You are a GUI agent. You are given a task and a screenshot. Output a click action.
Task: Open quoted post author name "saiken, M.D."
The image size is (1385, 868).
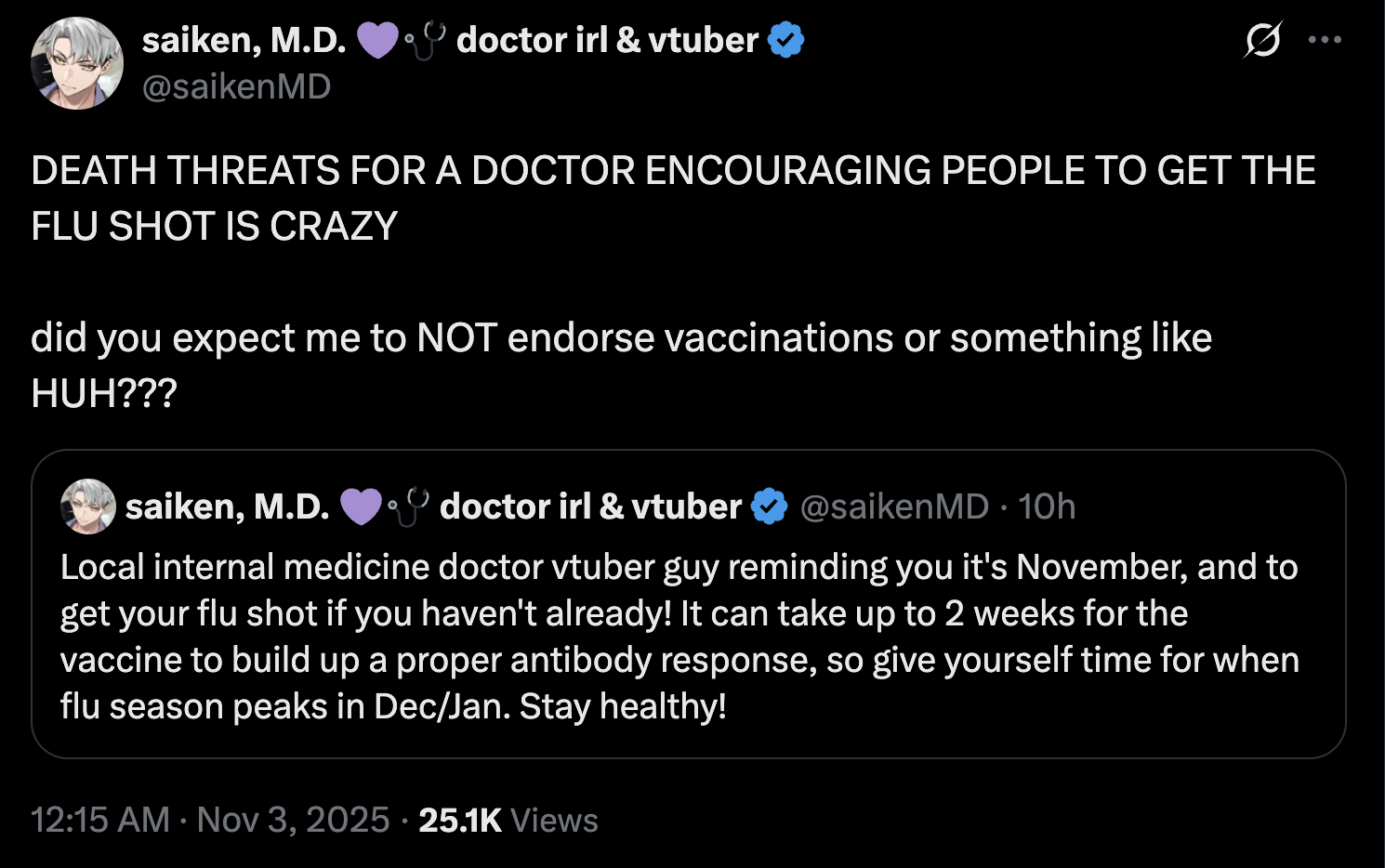pos(228,506)
